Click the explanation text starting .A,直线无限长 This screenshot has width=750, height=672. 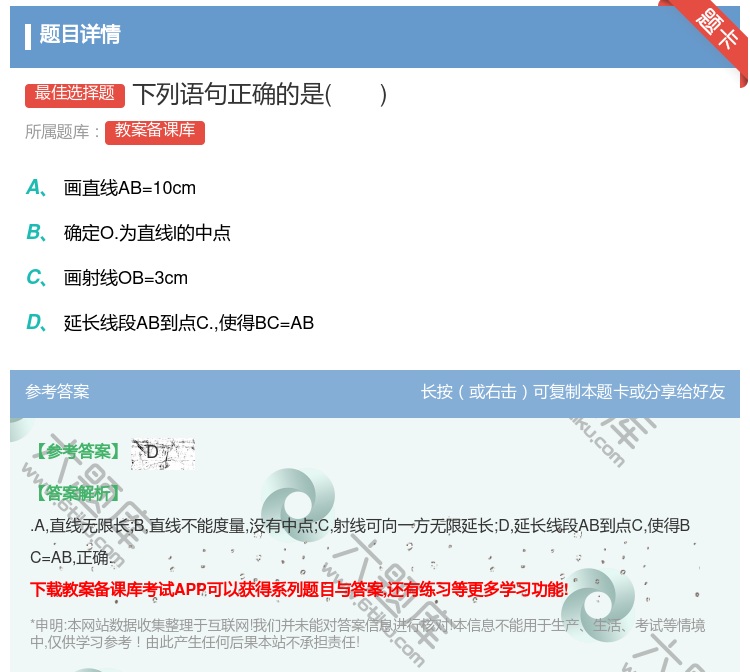tap(360, 526)
